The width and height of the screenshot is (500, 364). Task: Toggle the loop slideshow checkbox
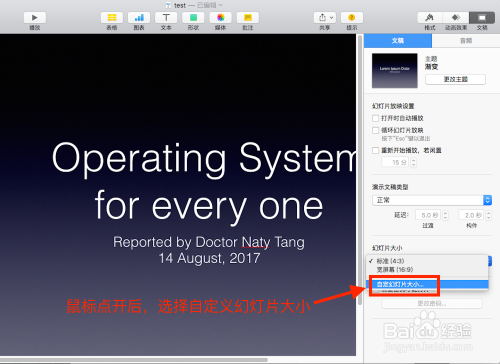(x=376, y=130)
